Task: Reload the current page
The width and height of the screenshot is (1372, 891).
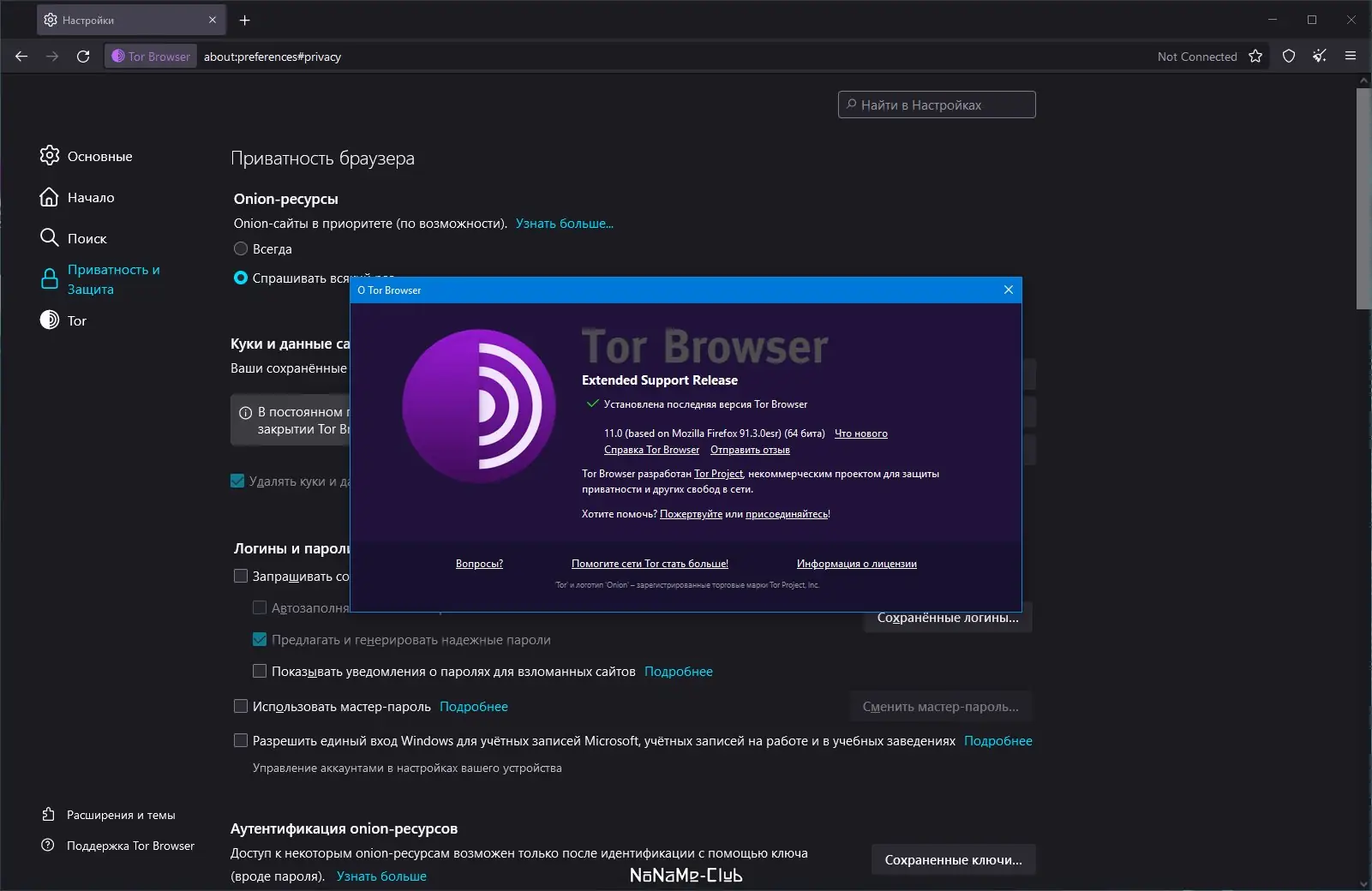Action: (x=83, y=57)
